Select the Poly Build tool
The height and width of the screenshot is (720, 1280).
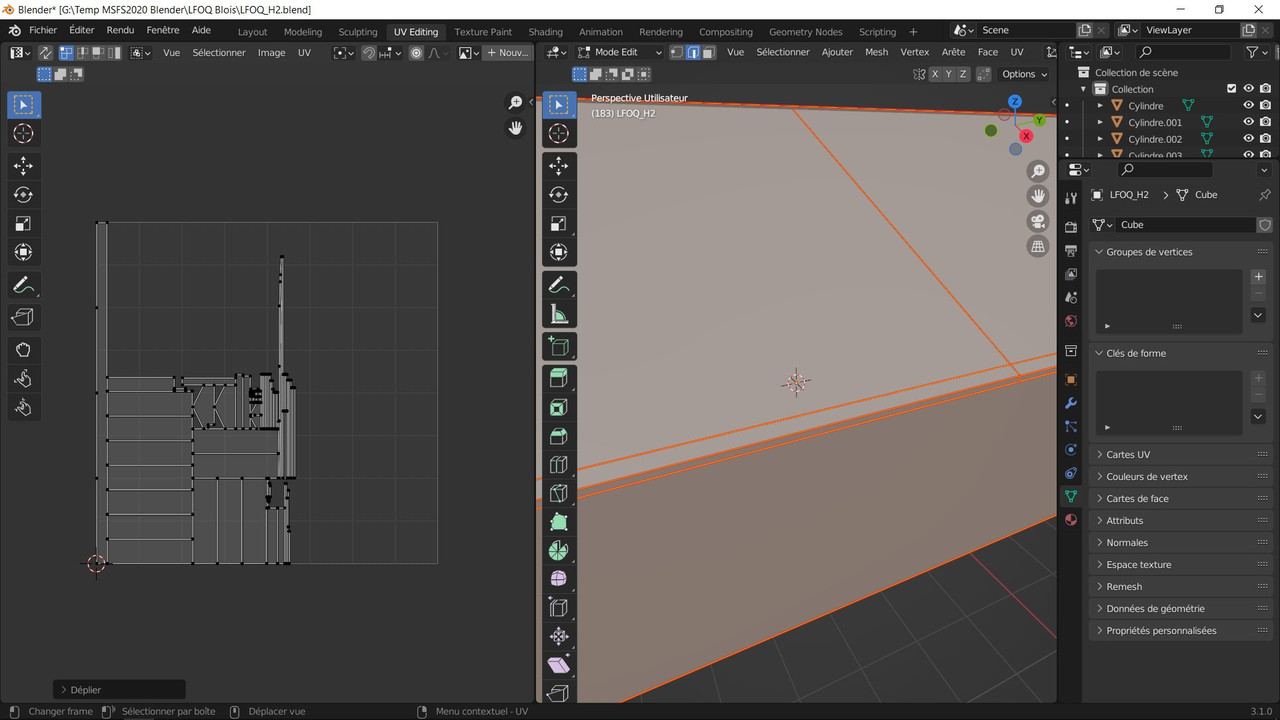point(559,523)
